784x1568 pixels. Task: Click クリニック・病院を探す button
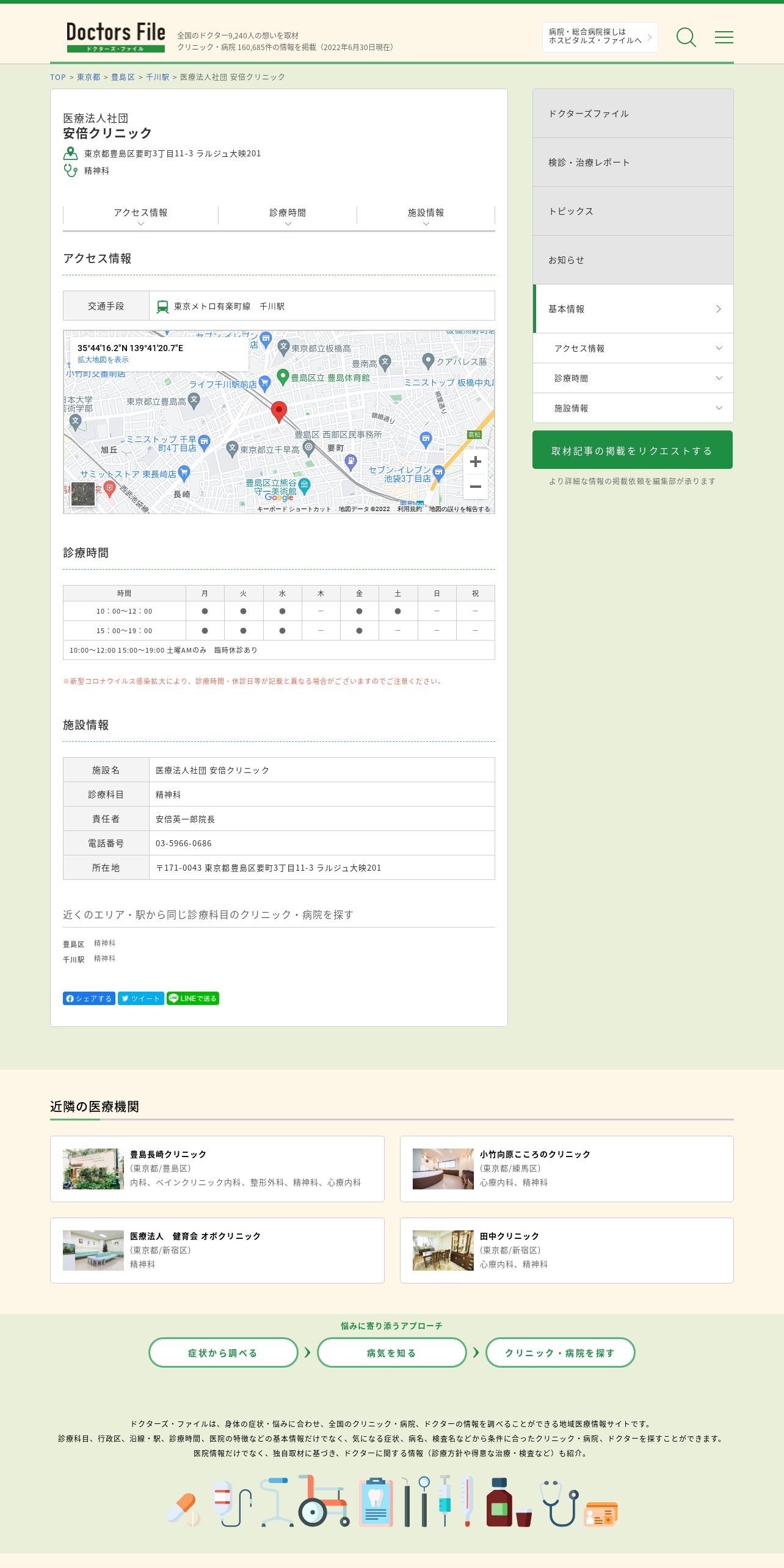tap(560, 1352)
